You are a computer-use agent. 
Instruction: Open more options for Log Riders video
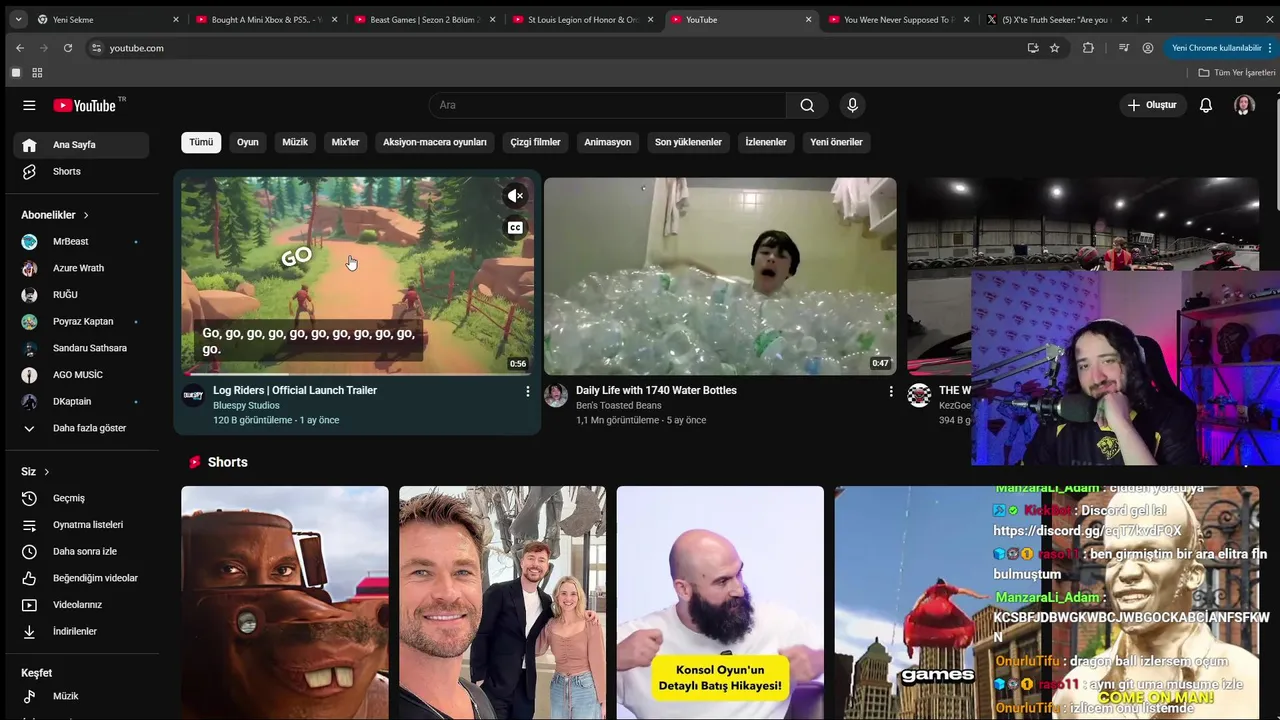coord(528,392)
